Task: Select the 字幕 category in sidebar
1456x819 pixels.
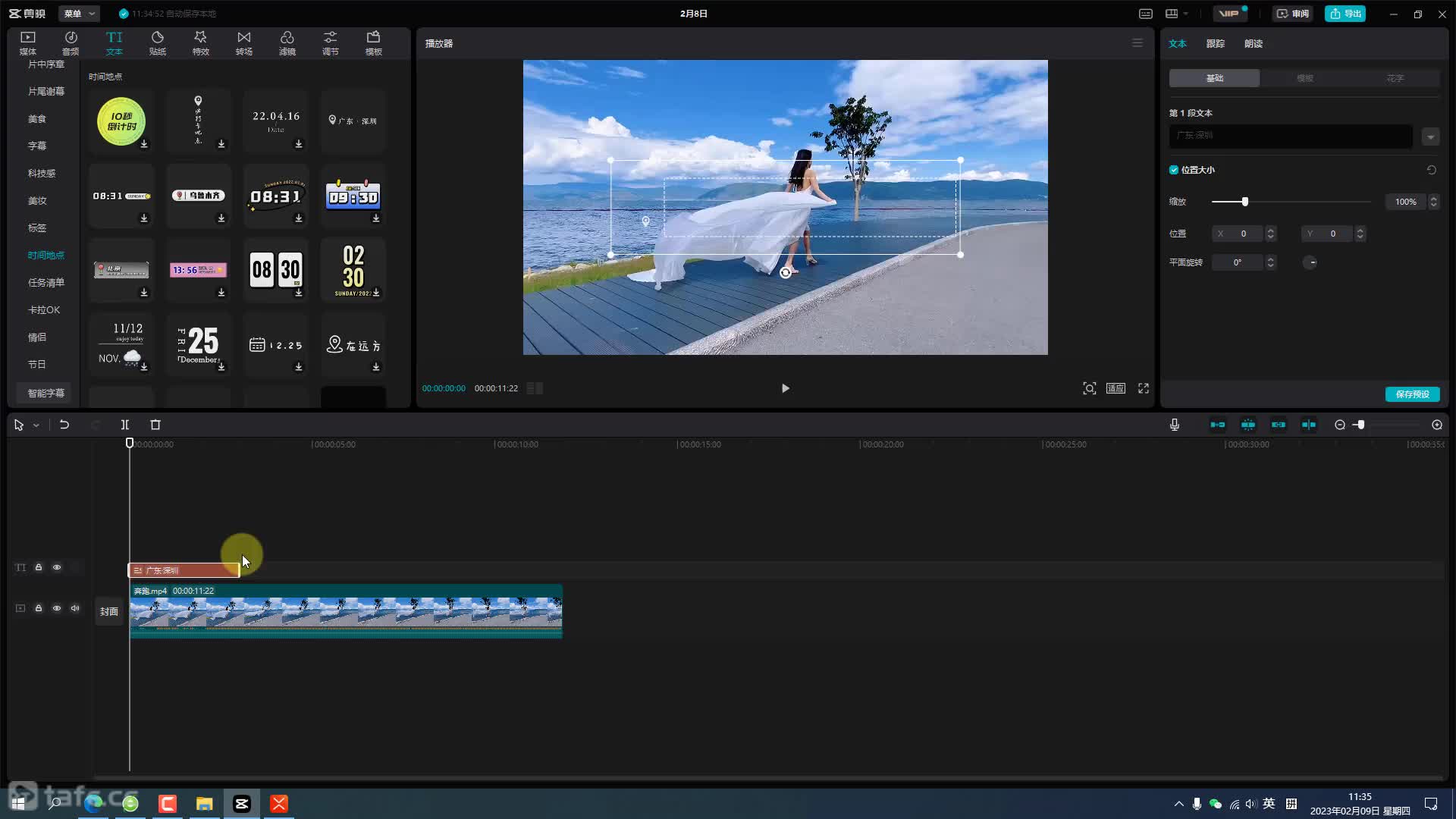Action: 37,146
